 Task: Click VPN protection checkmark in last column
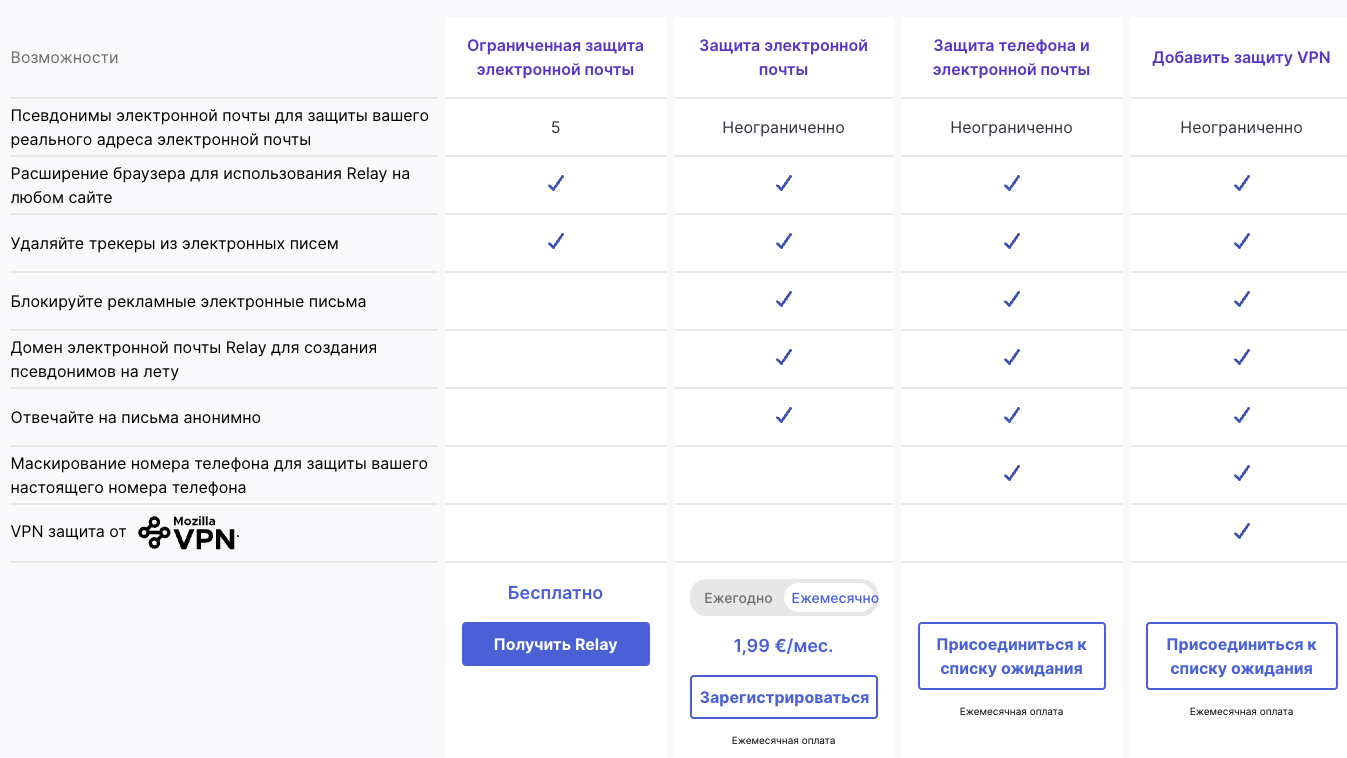click(1241, 531)
